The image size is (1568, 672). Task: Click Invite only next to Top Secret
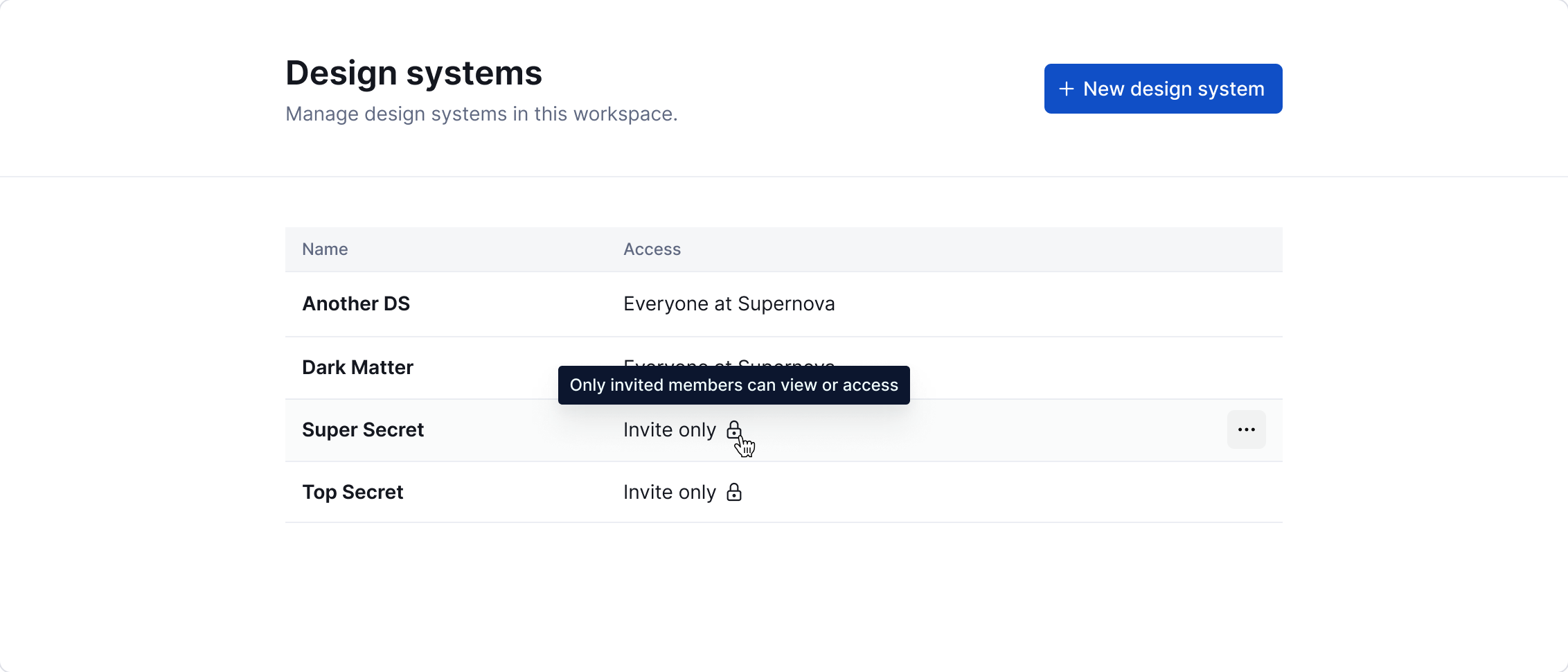669,492
